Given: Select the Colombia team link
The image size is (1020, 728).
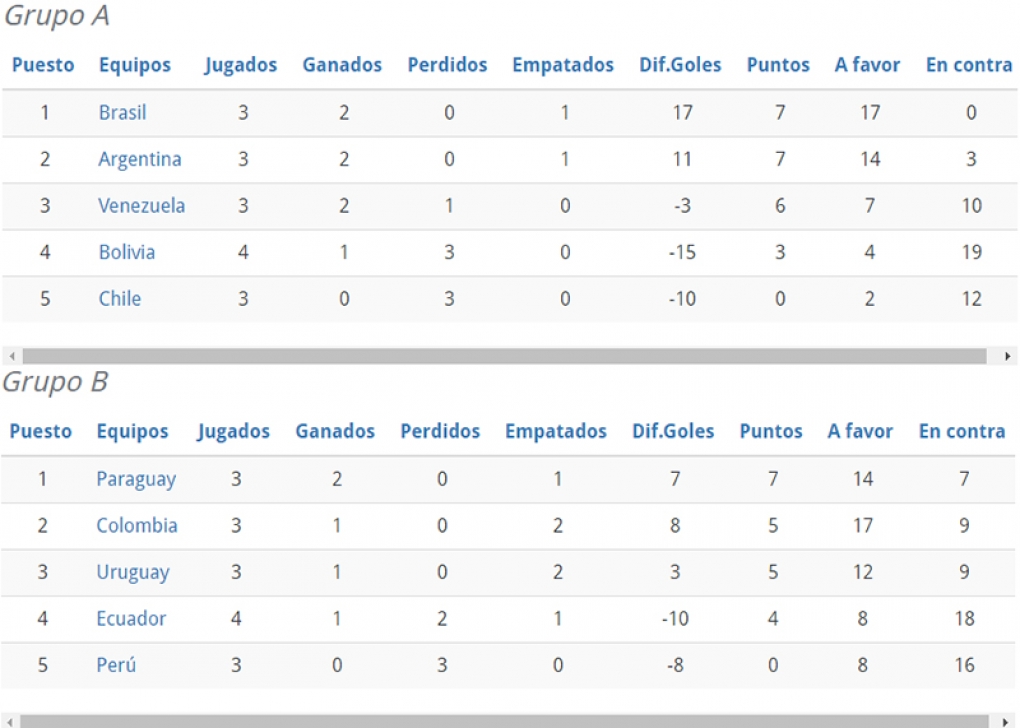Looking at the screenshot, I should click(137, 526).
